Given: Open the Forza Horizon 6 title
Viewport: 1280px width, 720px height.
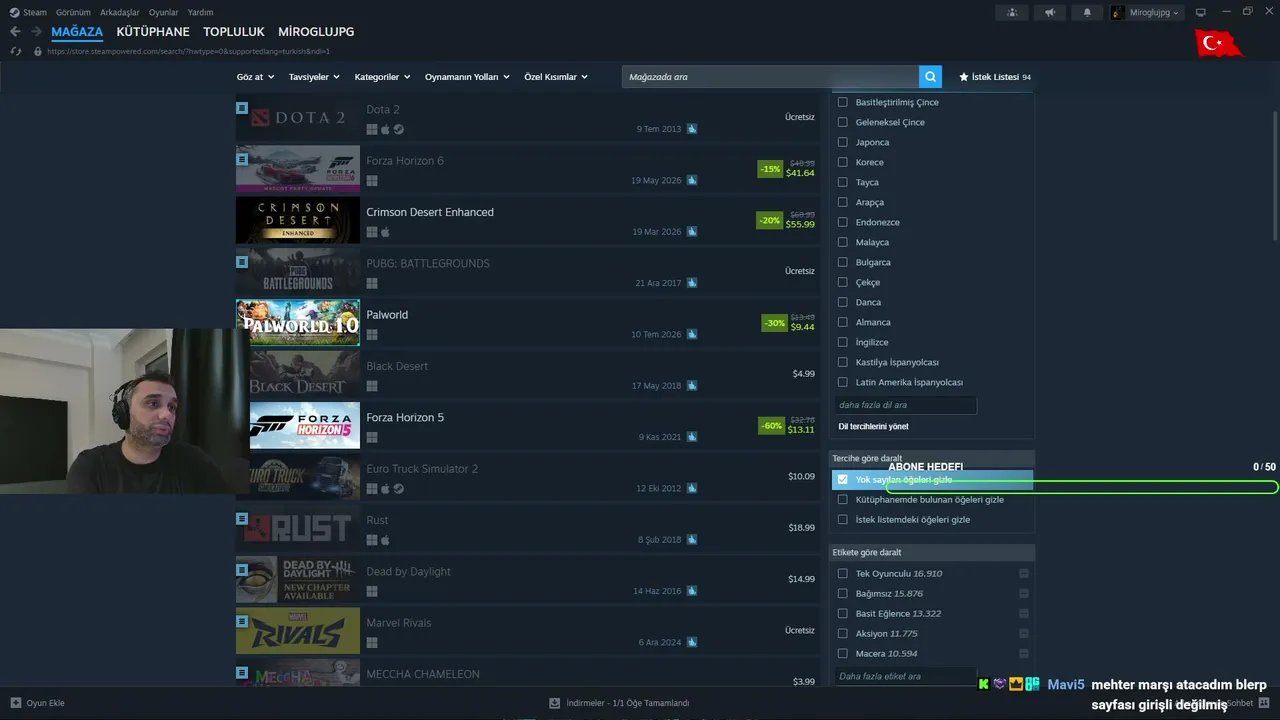Looking at the screenshot, I should point(405,161).
